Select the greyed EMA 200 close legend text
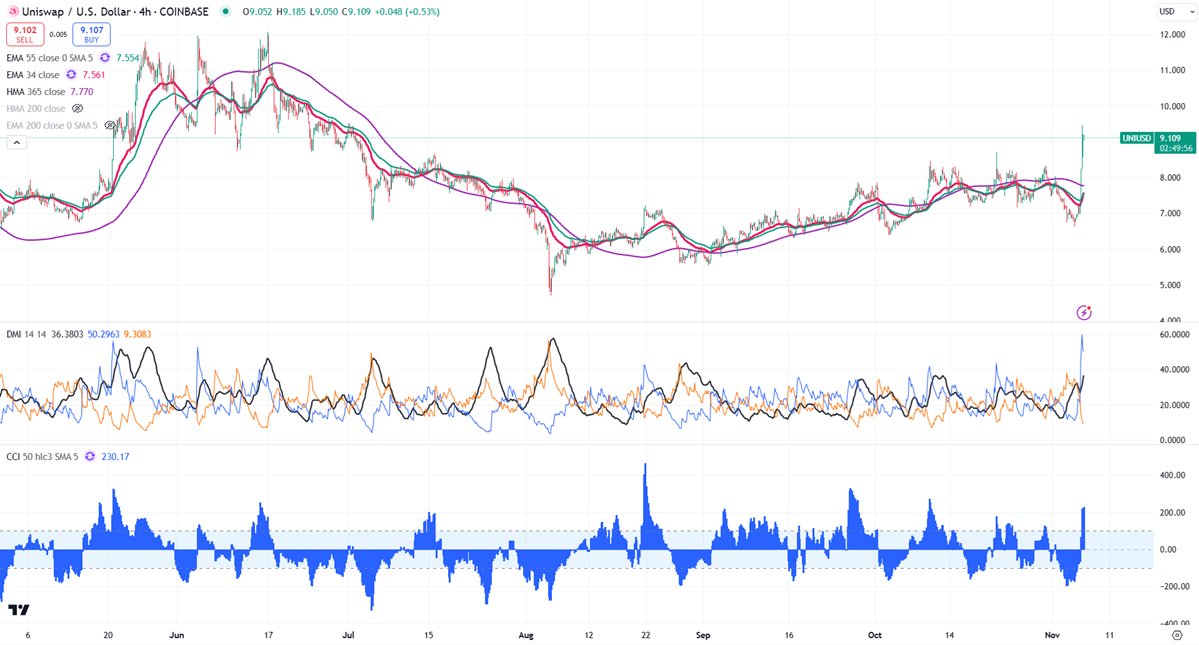This screenshot has width=1199, height=645. [52, 125]
